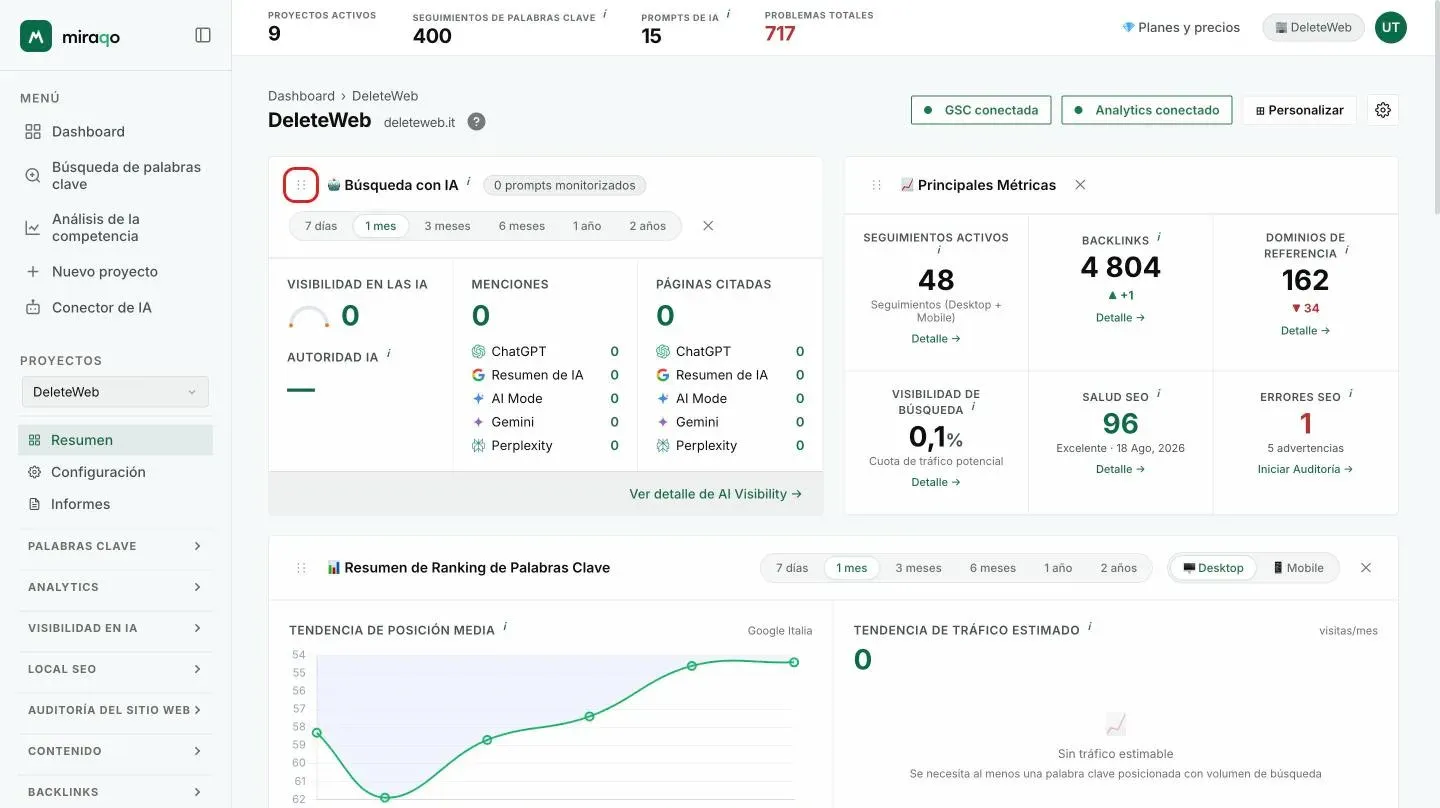Viewport: 1440px width, 808px height.
Task: Expand the Analytics section
Action: click(x=115, y=587)
